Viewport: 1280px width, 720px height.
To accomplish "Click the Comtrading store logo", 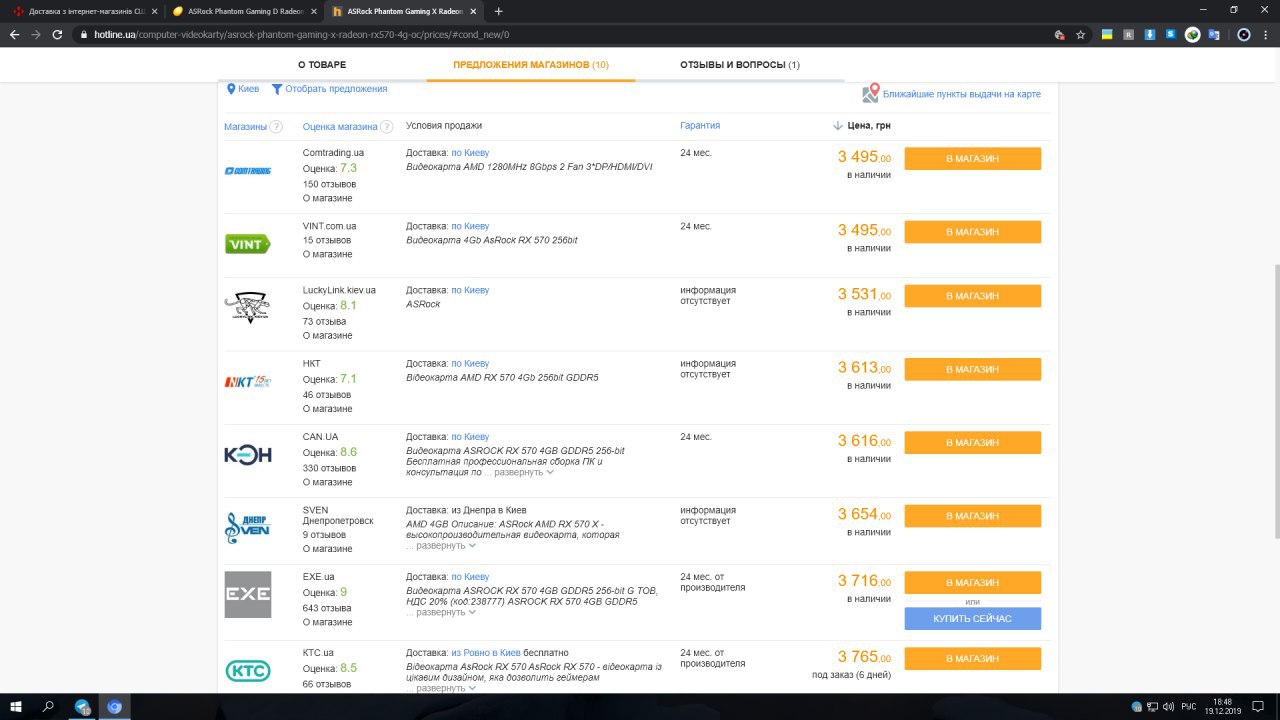I will (248, 171).
